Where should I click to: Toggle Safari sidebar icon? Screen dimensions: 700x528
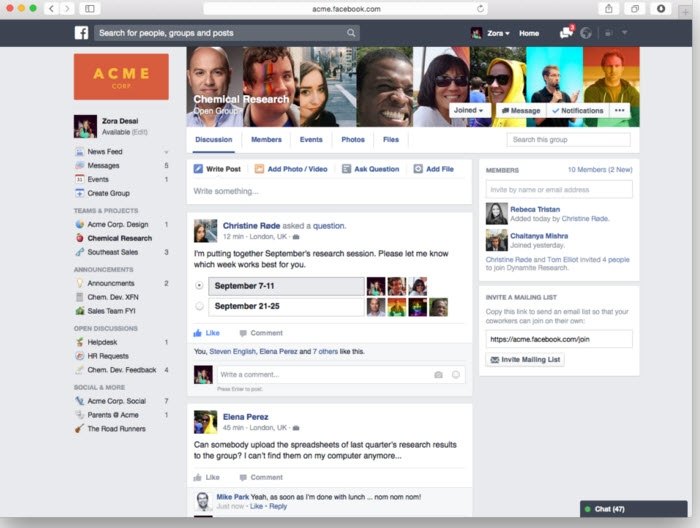(90, 8)
